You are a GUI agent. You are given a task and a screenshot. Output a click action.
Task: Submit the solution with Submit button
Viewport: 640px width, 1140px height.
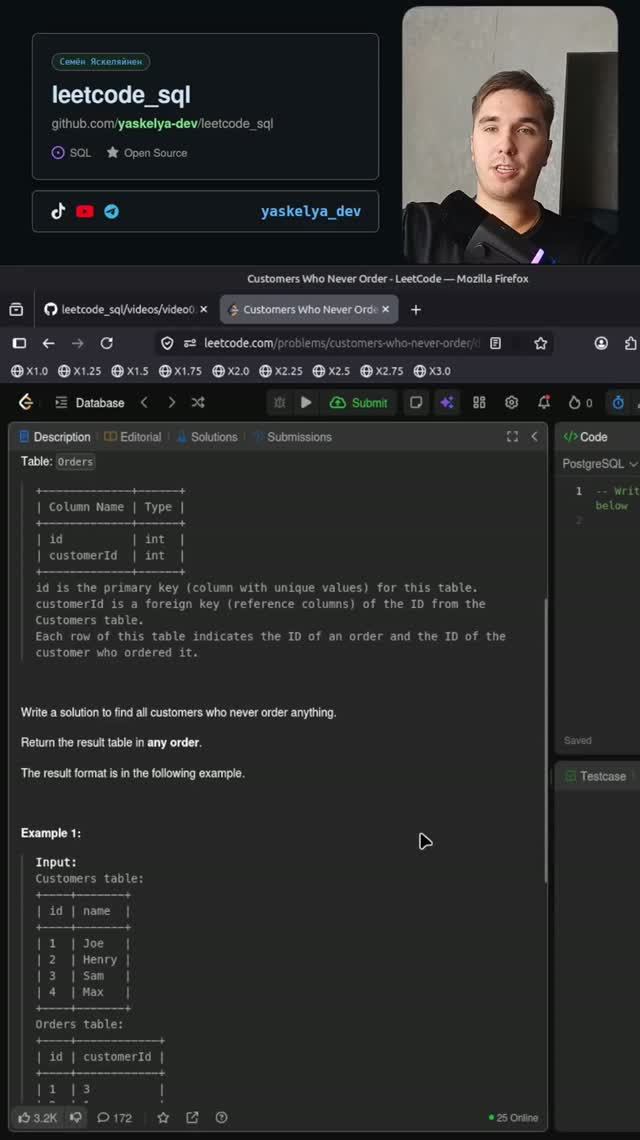[x=359, y=403]
